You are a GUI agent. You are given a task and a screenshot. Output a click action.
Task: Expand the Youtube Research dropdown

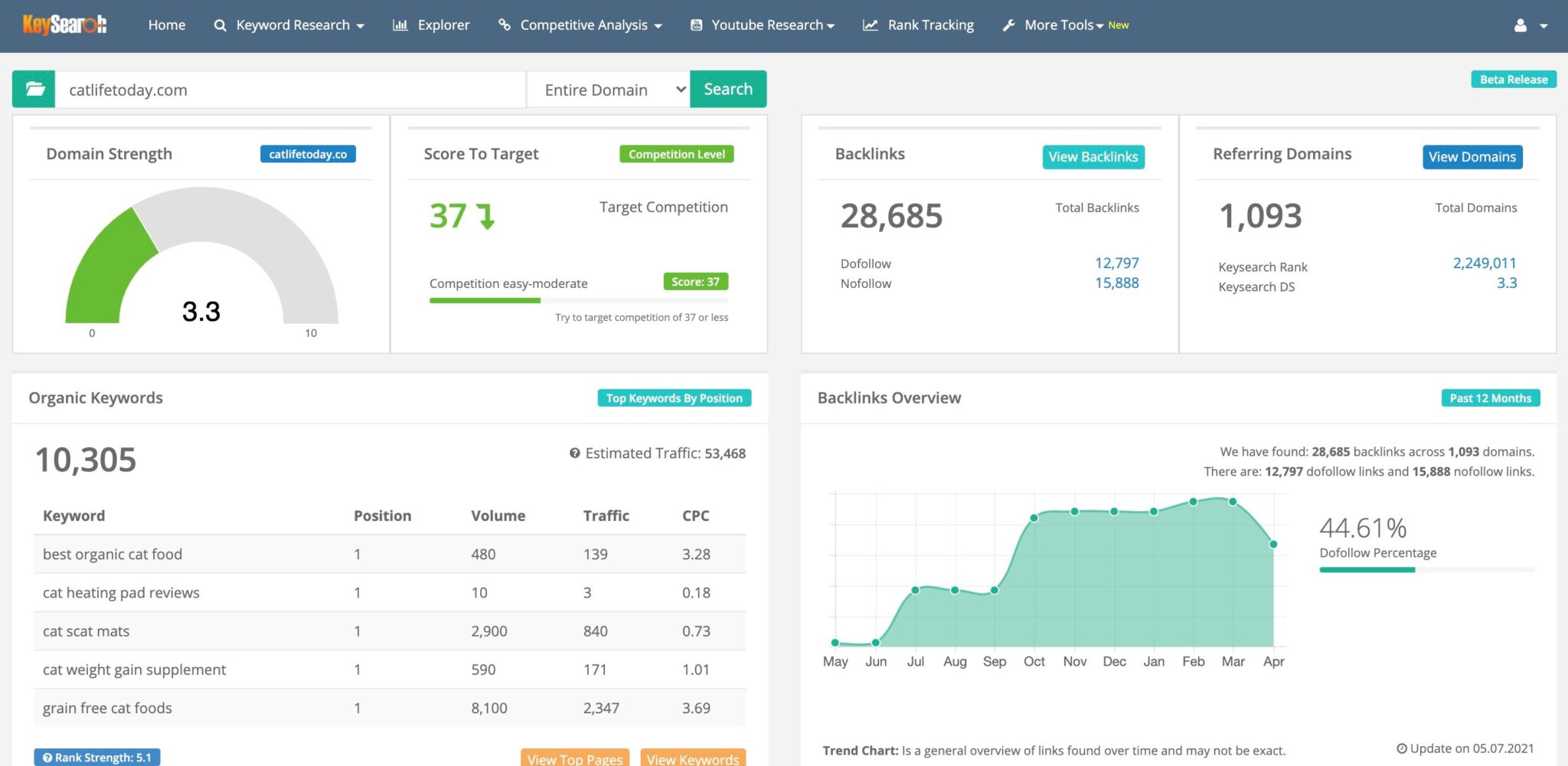pyautogui.click(x=831, y=26)
